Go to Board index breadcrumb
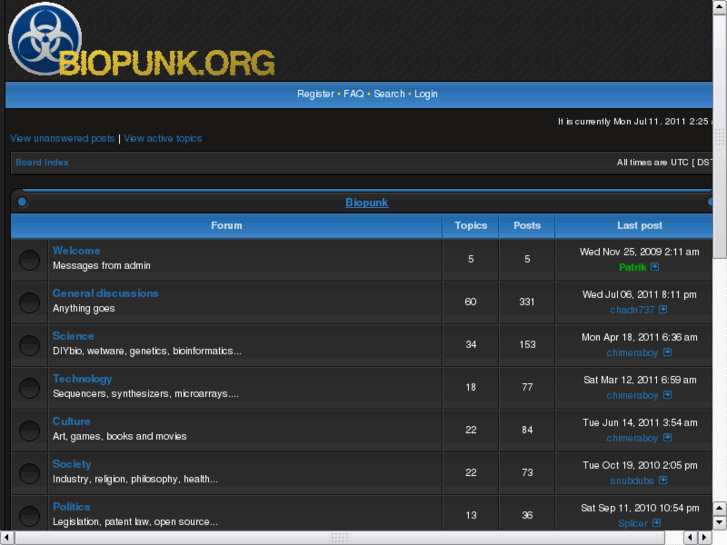 [42, 162]
